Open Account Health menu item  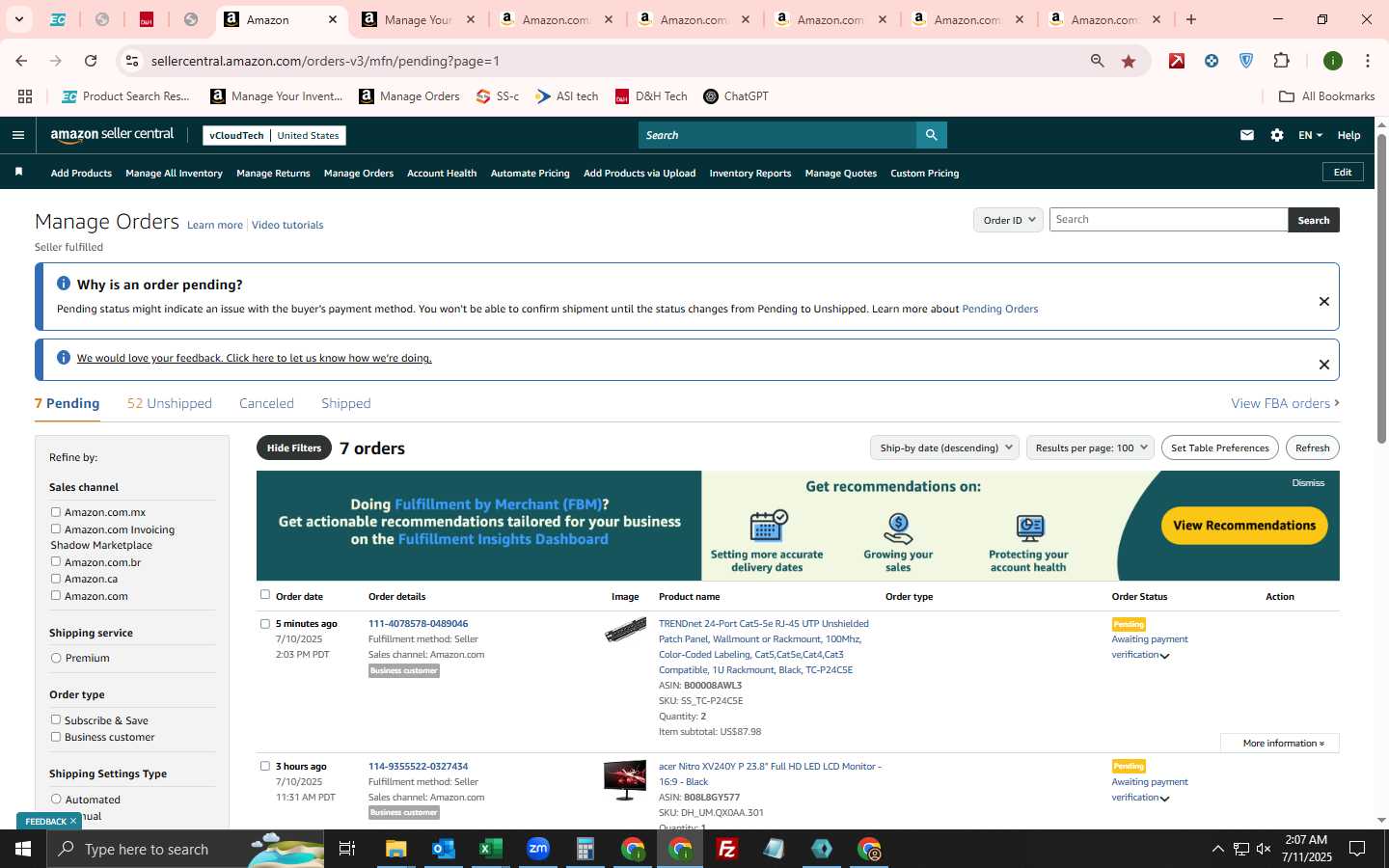[x=442, y=174]
